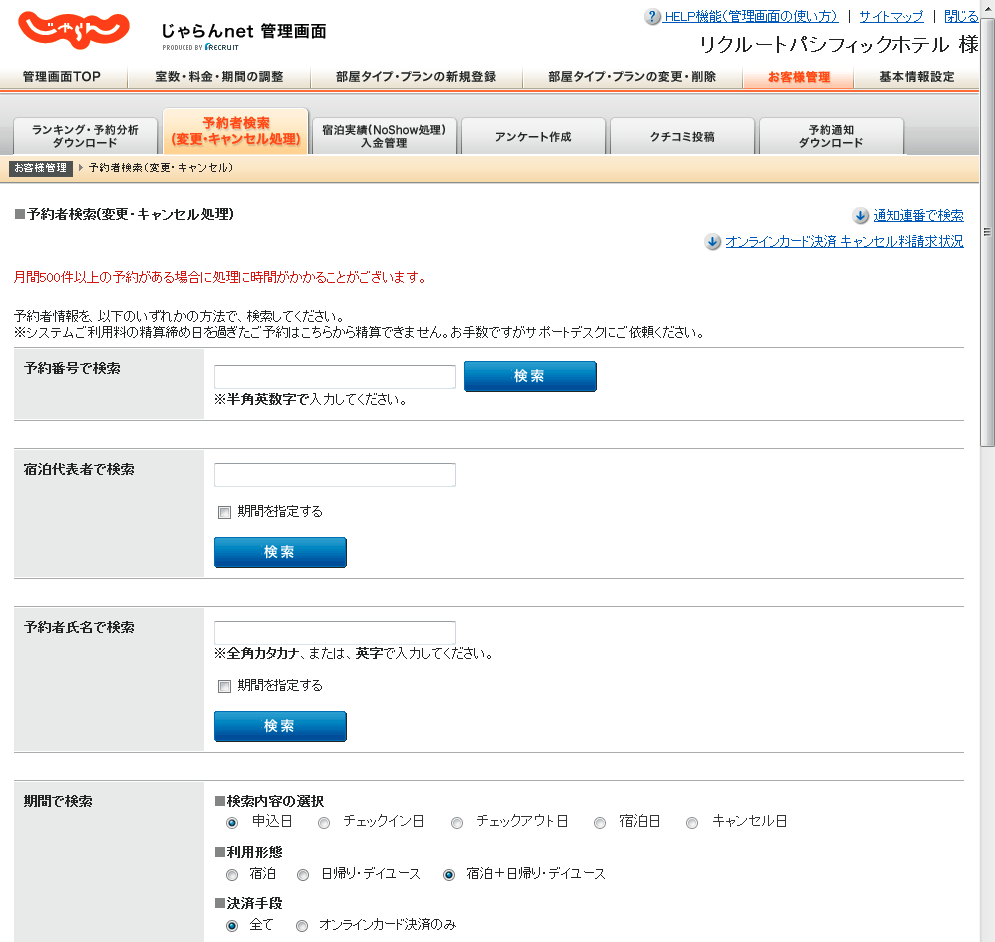This screenshot has width=995, height=942.
Task: Switch to the クチコミ投稿 tab
Action: click(x=682, y=137)
